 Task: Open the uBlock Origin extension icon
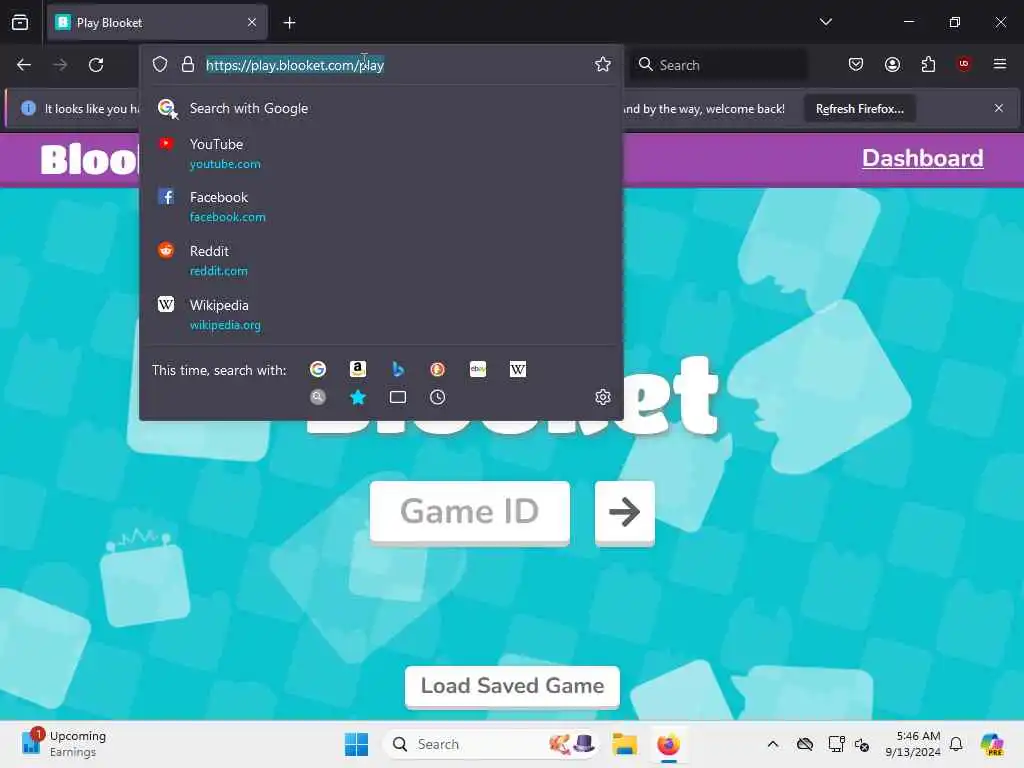(x=964, y=64)
